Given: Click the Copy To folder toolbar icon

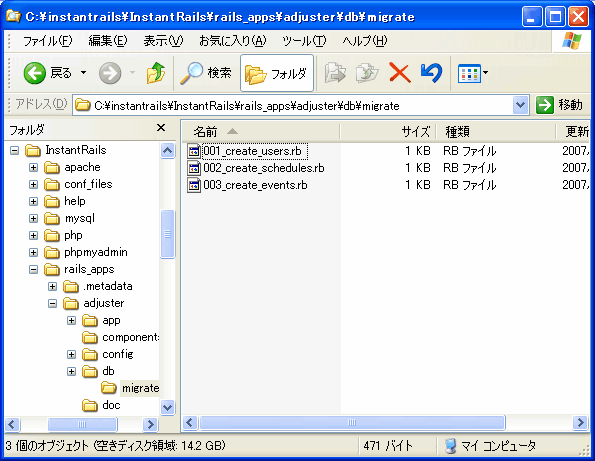Looking at the screenshot, I should [x=367, y=73].
